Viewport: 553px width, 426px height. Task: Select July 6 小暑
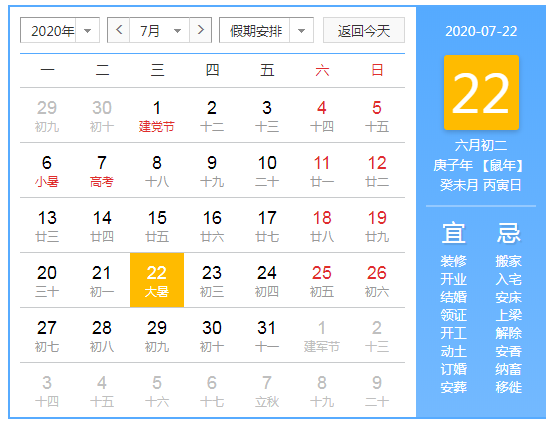[x=47, y=171]
